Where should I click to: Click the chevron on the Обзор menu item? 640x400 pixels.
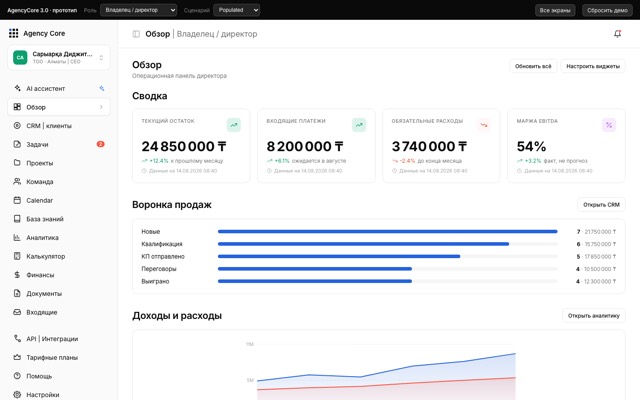tap(101, 107)
